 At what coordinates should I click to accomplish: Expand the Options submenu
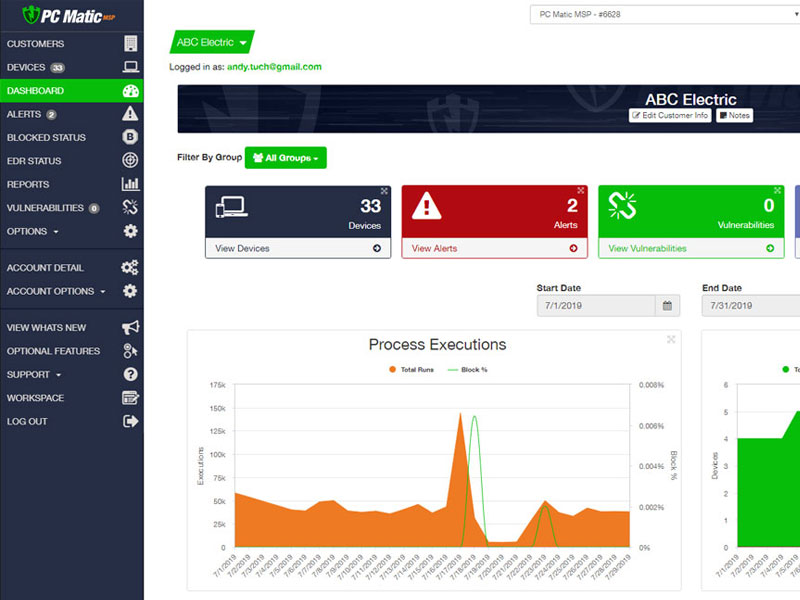33,231
